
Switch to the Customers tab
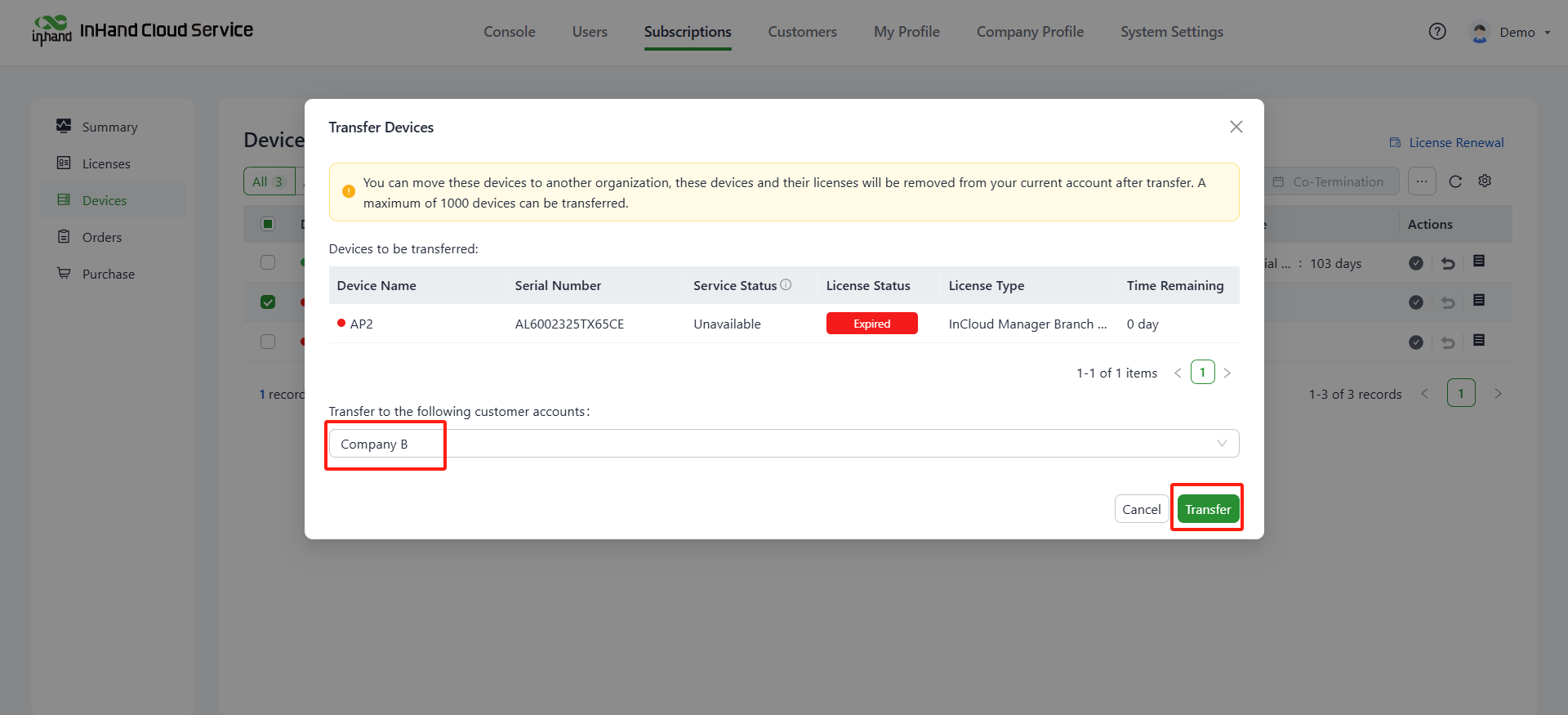coord(802,32)
